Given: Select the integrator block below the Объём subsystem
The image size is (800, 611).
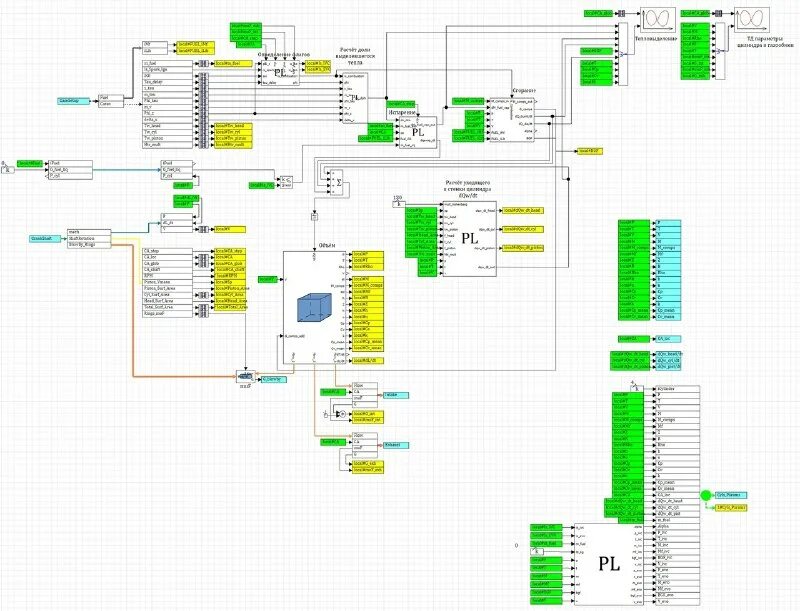Looking at the screenshot, I should click(314, 216).
